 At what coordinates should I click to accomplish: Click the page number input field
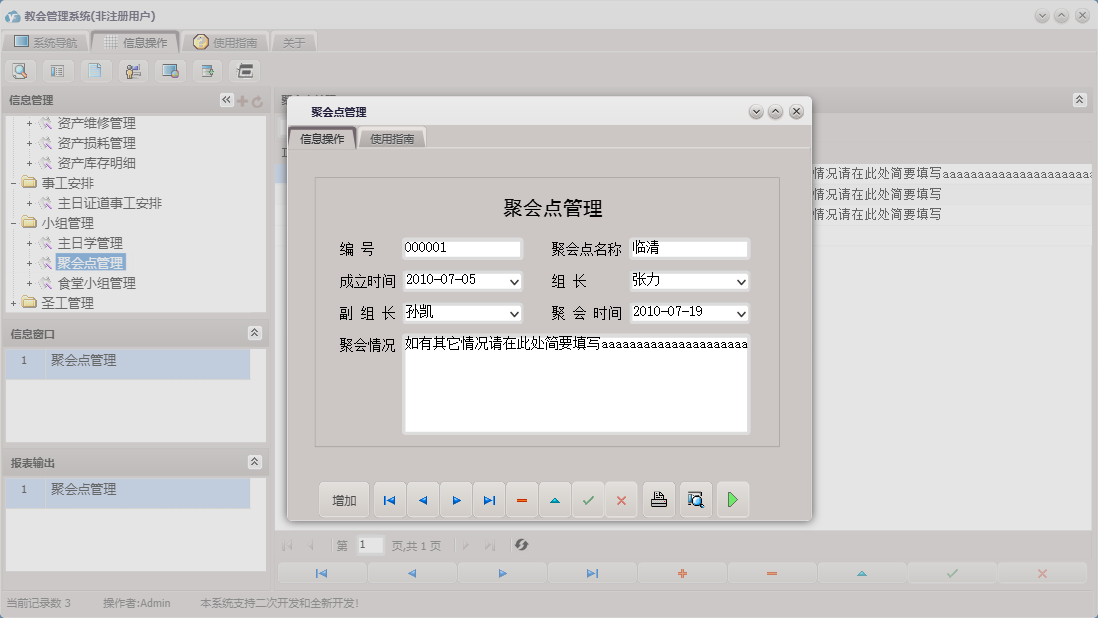[368, 545]
